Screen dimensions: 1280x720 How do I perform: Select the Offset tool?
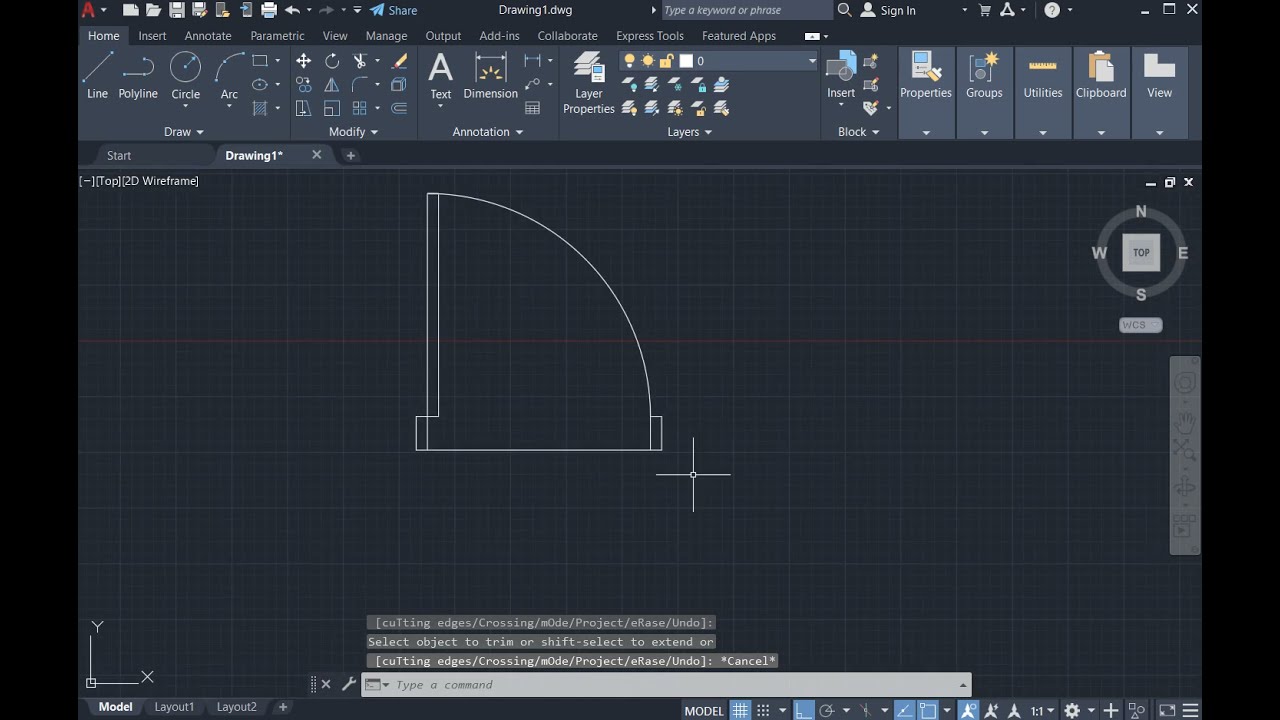click(x=400, y=108)
